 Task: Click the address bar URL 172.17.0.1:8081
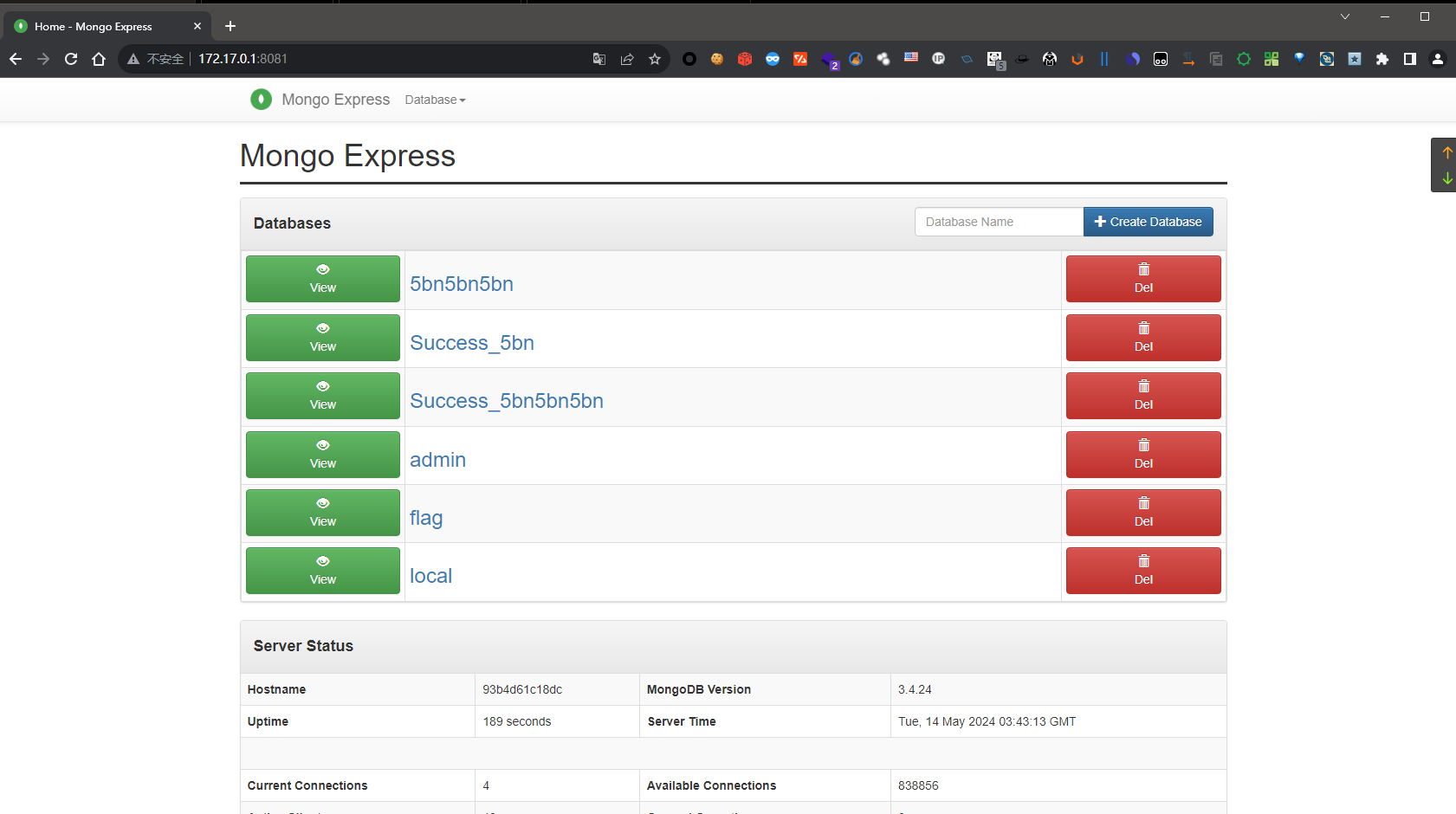(x=243, y=59)
